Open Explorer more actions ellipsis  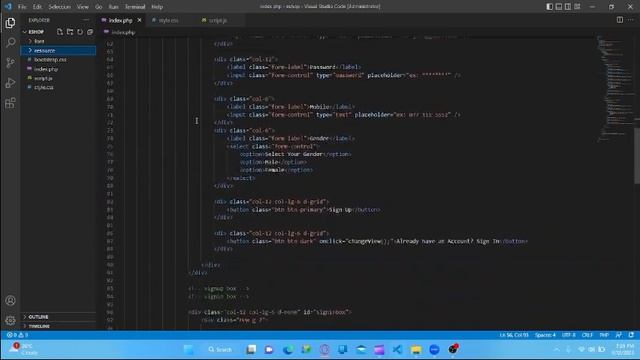tap(86, 20)
